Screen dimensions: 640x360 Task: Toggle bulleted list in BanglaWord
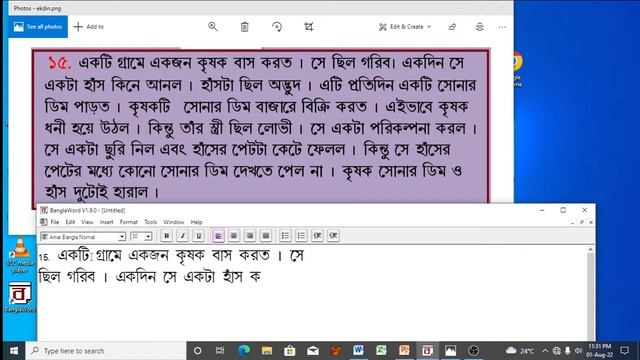click(x=285, y=236)
